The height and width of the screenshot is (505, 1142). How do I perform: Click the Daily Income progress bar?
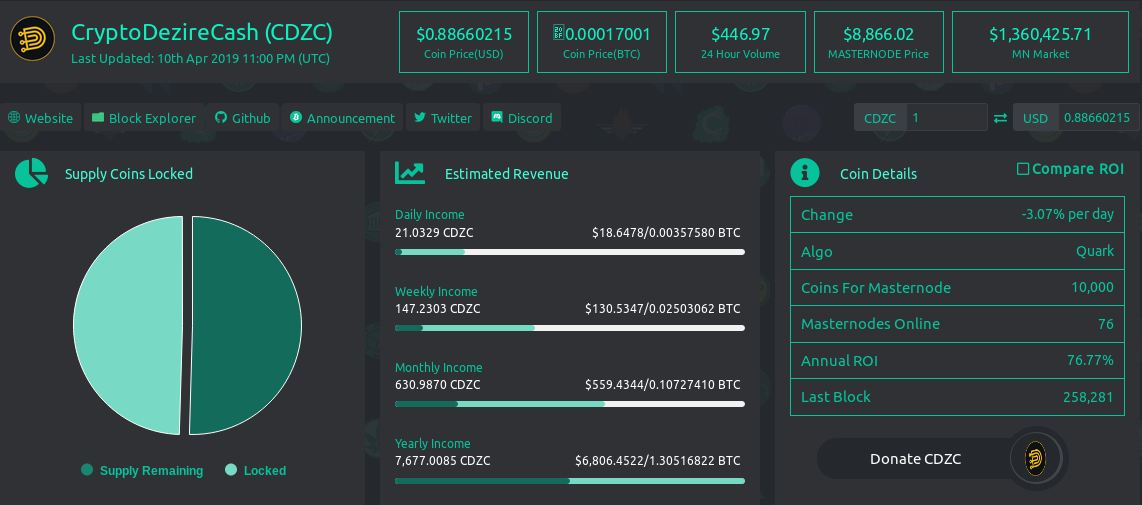point(570,252)
